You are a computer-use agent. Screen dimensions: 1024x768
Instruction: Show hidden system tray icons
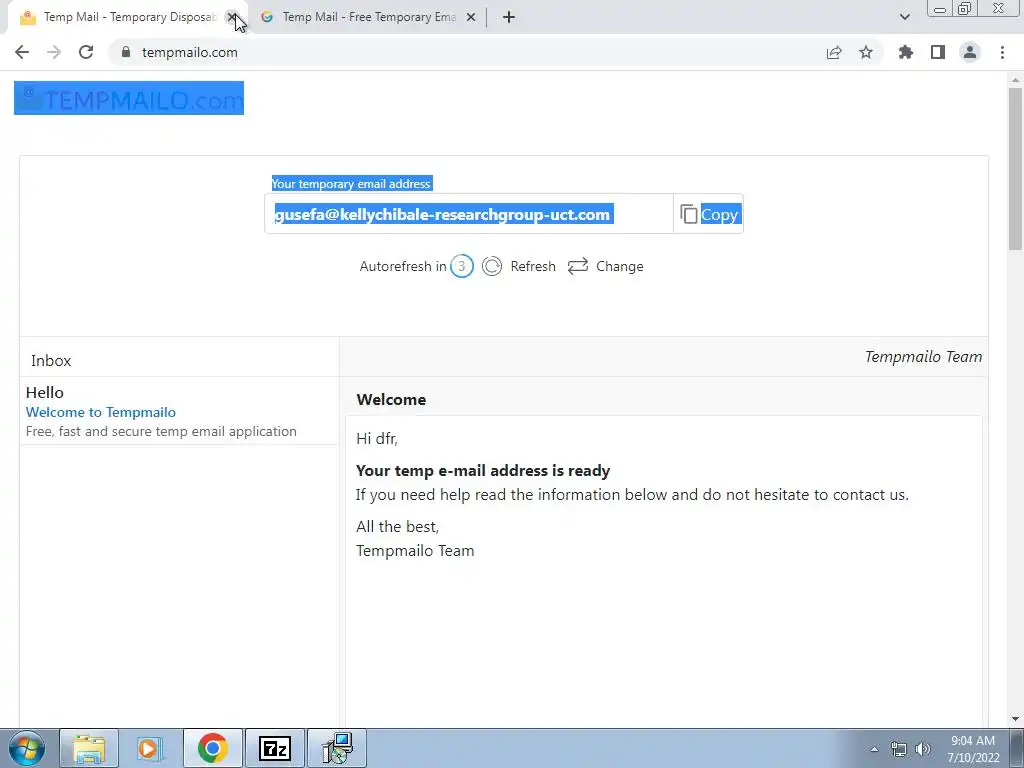click(874, 749)
